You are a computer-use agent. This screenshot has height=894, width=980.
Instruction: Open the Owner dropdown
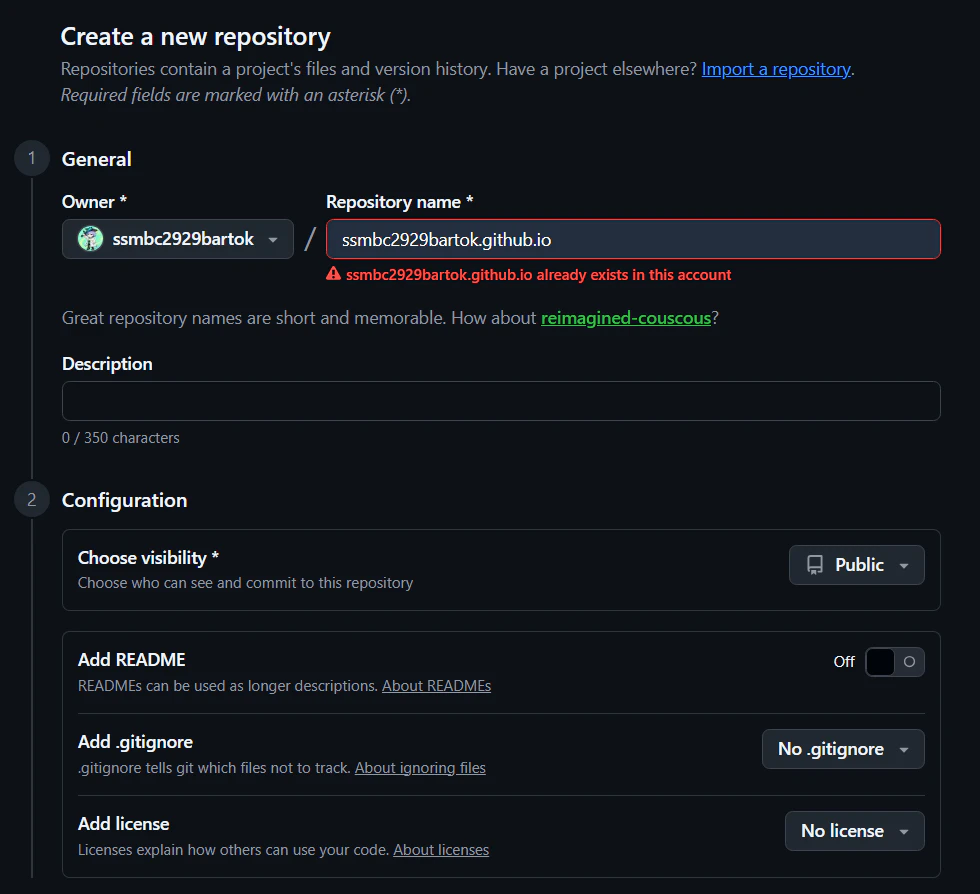[x=178, y=239]
